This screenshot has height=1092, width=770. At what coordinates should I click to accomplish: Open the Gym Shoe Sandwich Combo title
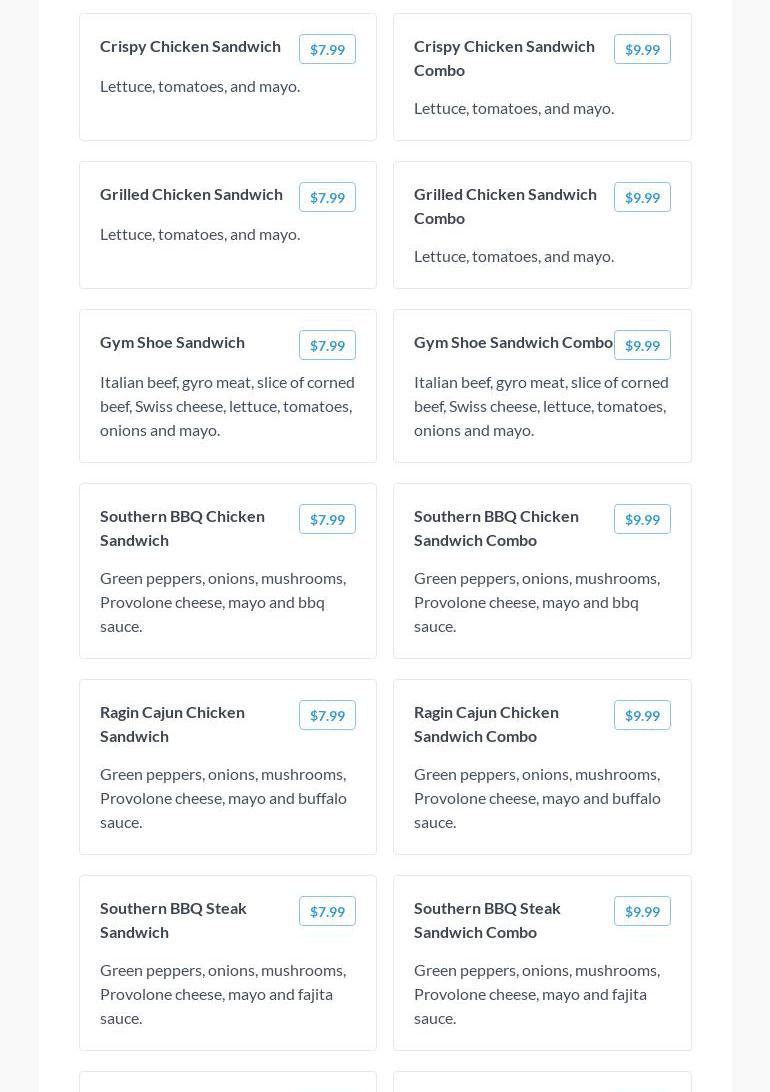point(513,342)
